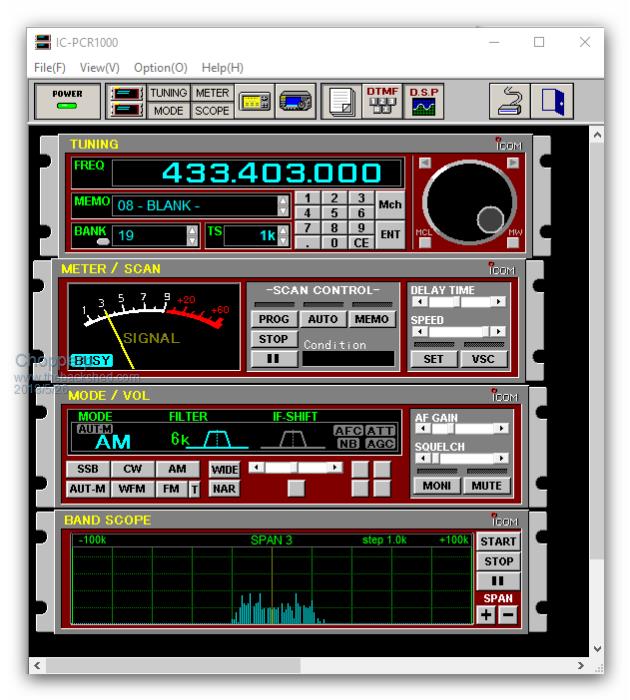630x700 pixels.
Task: Open the Help(H) menu
Action: coord(222,67)
